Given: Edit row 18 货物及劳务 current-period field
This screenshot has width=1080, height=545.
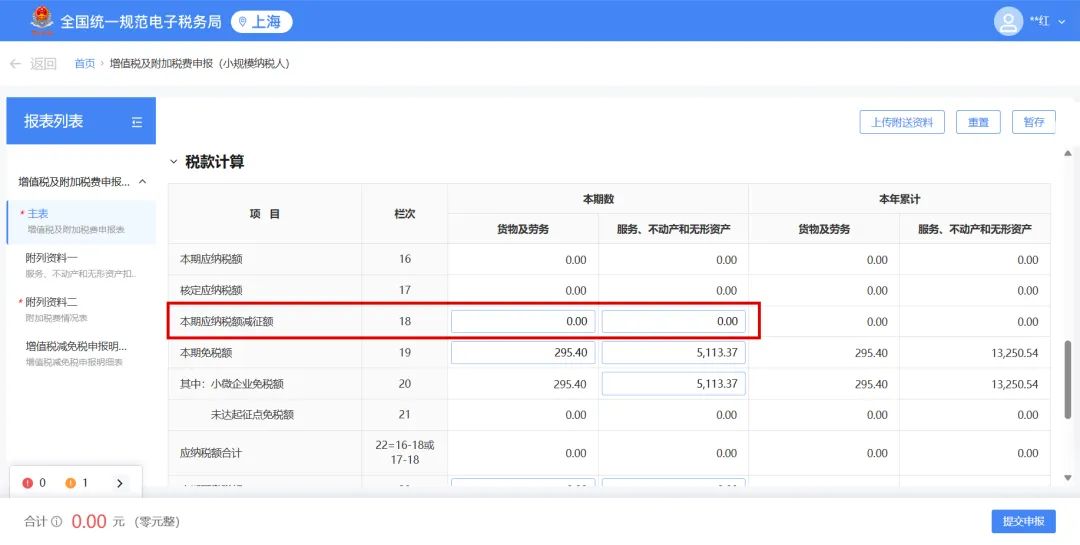Looking at the screenshot, I should coord(523,321).
